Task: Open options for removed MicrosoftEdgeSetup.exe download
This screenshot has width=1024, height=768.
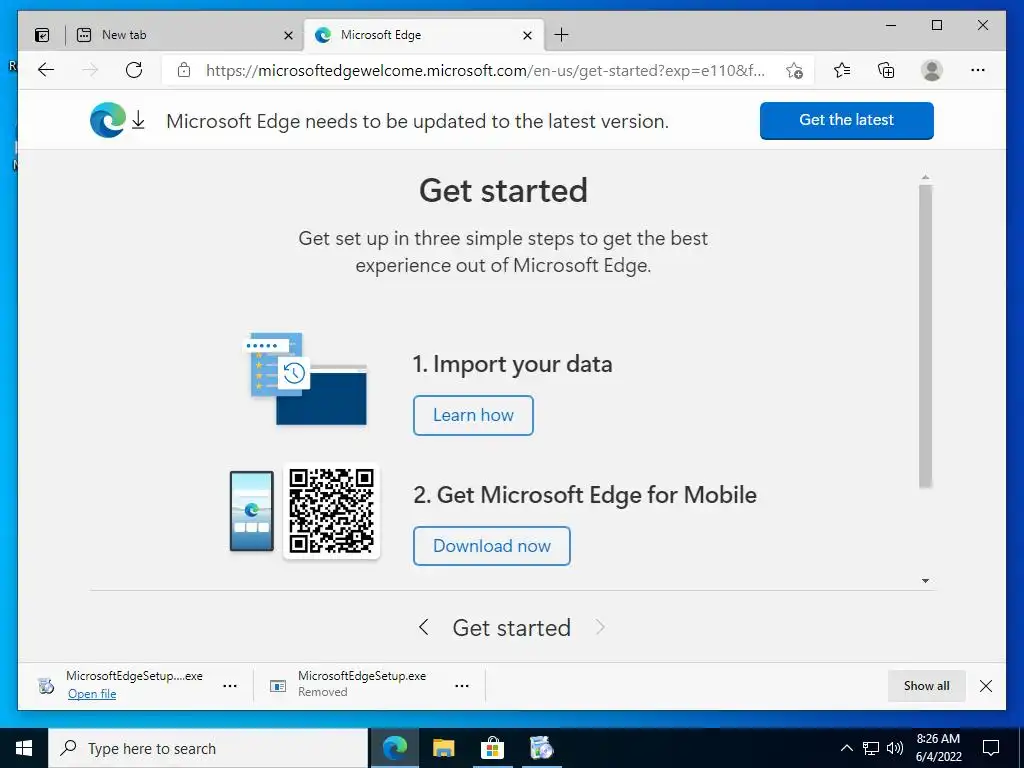Action: [x=462, y=686]
